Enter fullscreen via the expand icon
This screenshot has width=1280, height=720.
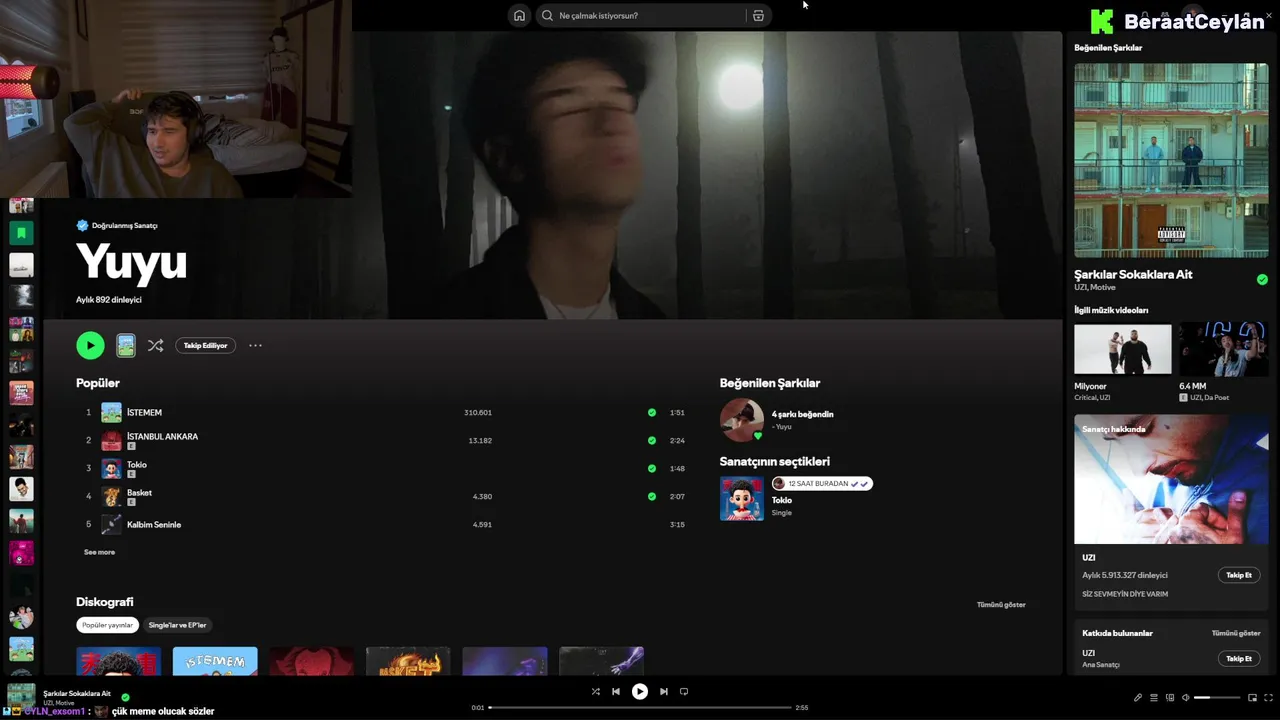[1268, 697]
